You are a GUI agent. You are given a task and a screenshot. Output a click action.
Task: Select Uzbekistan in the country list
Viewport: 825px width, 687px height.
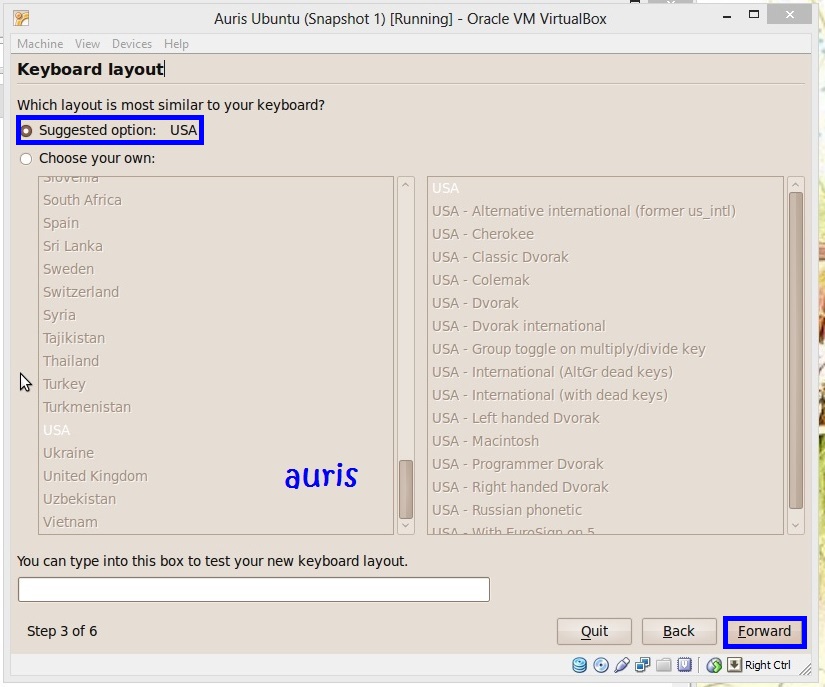point(216,499)
